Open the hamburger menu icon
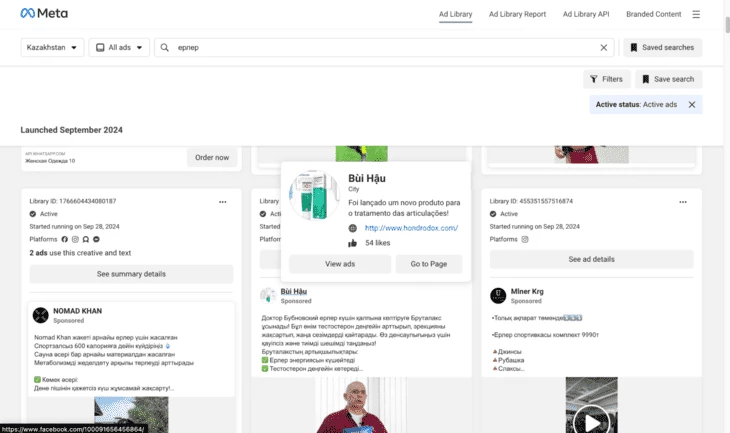Screen dimensions: 730x433 click(x=696, y=14)
